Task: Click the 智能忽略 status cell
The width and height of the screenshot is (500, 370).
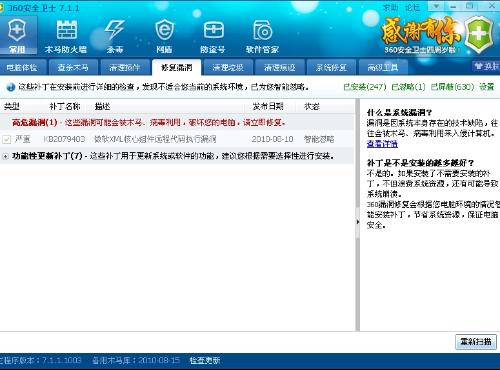Action: pyautogui.click(x=319, y=139)
